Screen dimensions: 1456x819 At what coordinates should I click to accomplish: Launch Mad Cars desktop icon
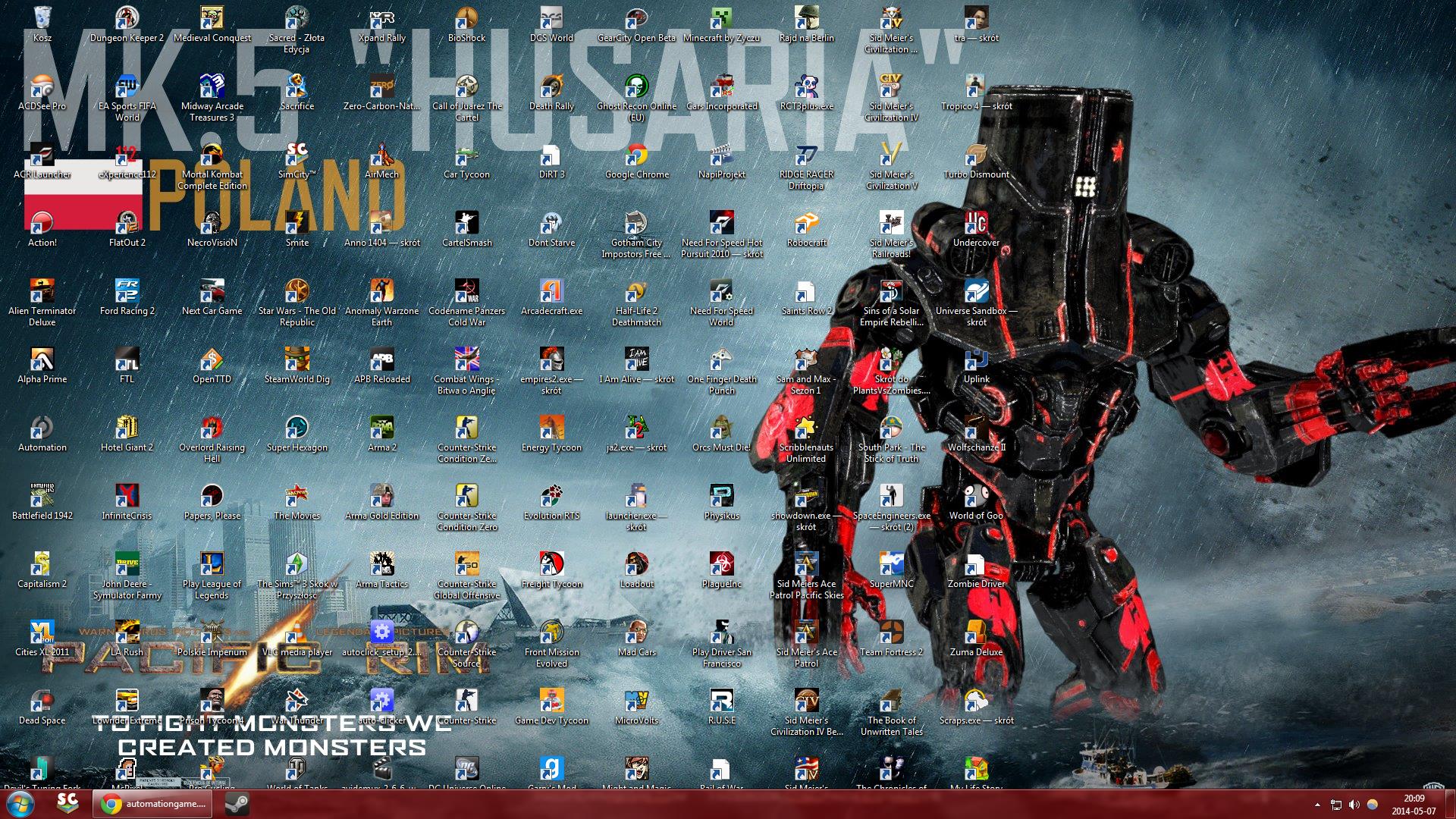coord(637,638)
